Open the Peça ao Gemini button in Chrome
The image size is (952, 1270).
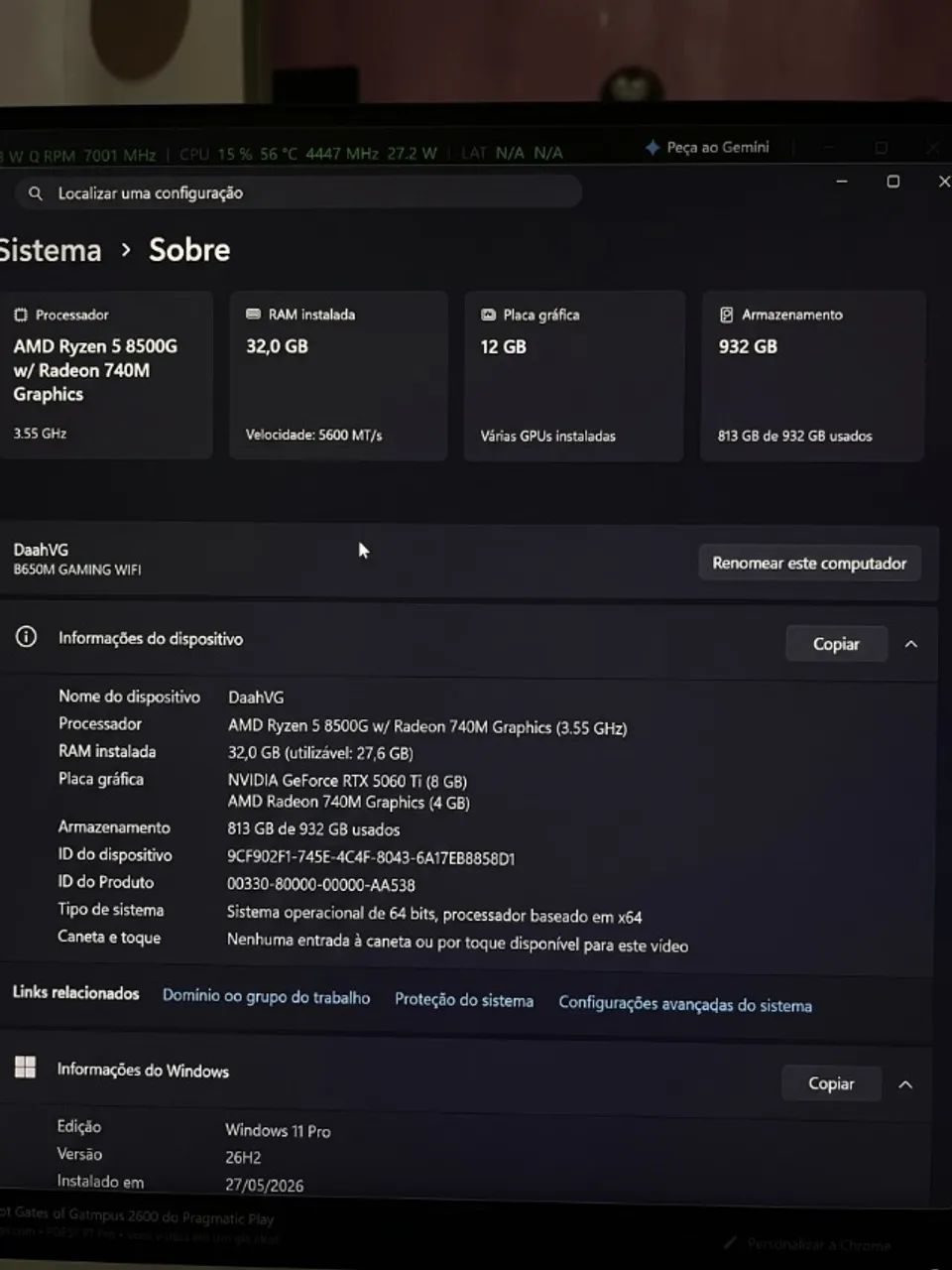tap(707, 147)
